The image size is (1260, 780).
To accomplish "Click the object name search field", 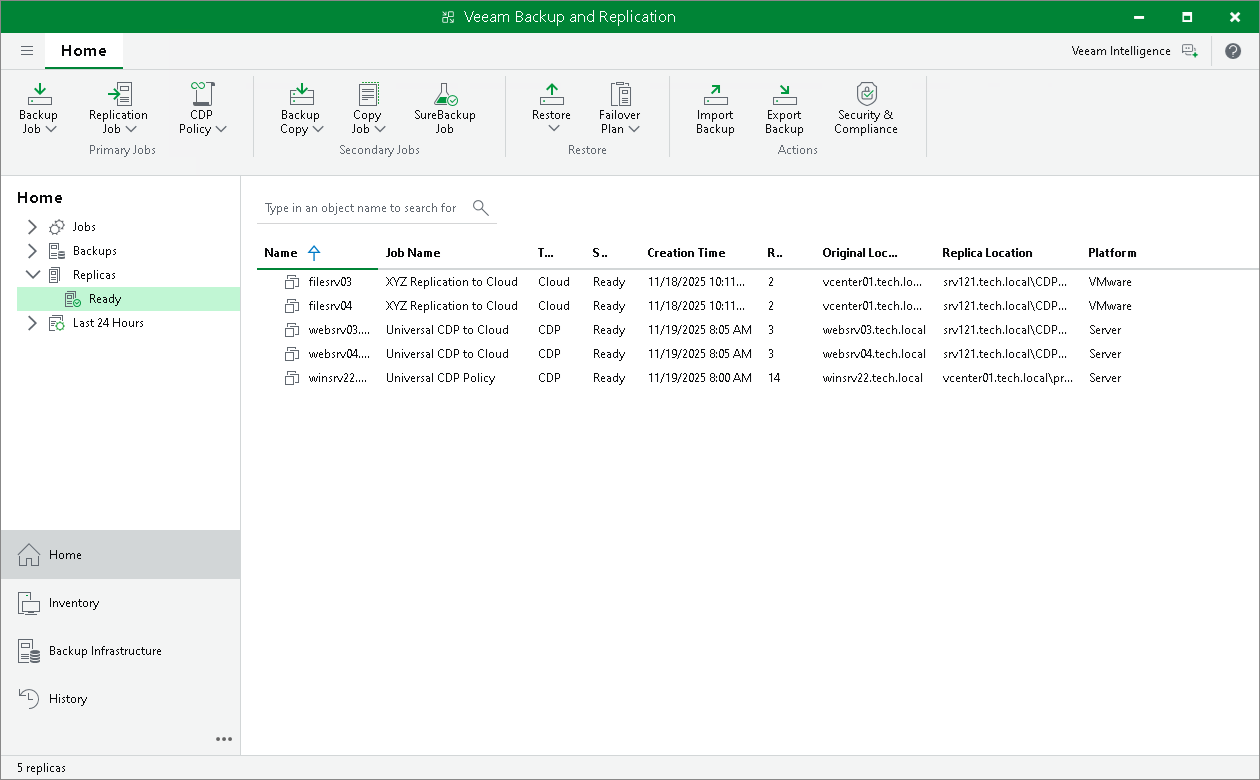I will pyautogui.click(x=361, y=208).
